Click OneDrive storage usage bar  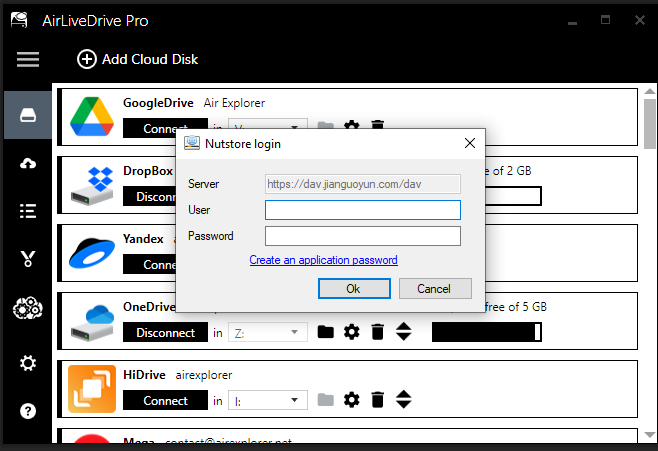point(487,332)
